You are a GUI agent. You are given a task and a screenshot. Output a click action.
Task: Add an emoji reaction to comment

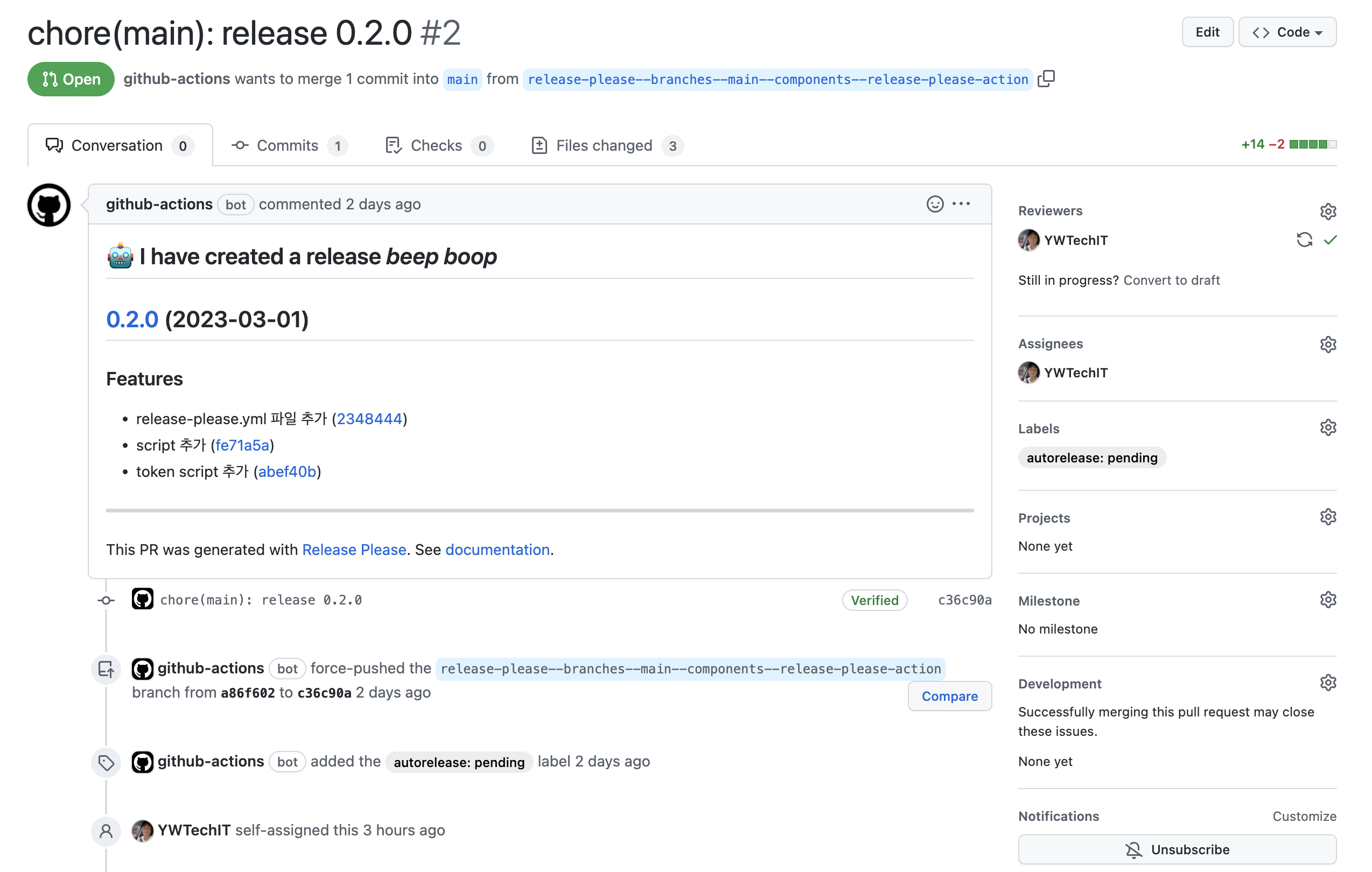934,204
